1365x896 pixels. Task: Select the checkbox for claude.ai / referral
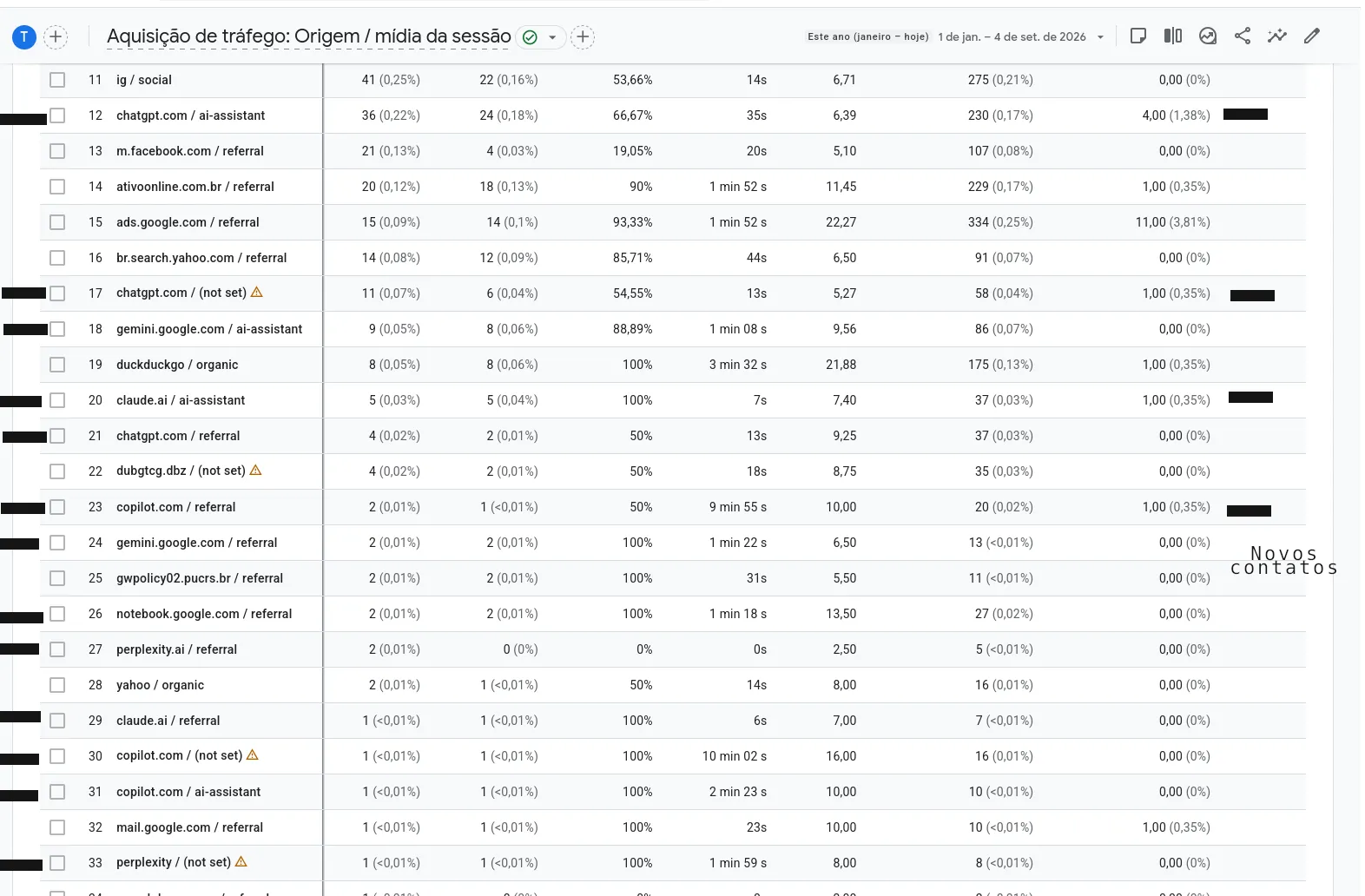[x=57, y=721]
